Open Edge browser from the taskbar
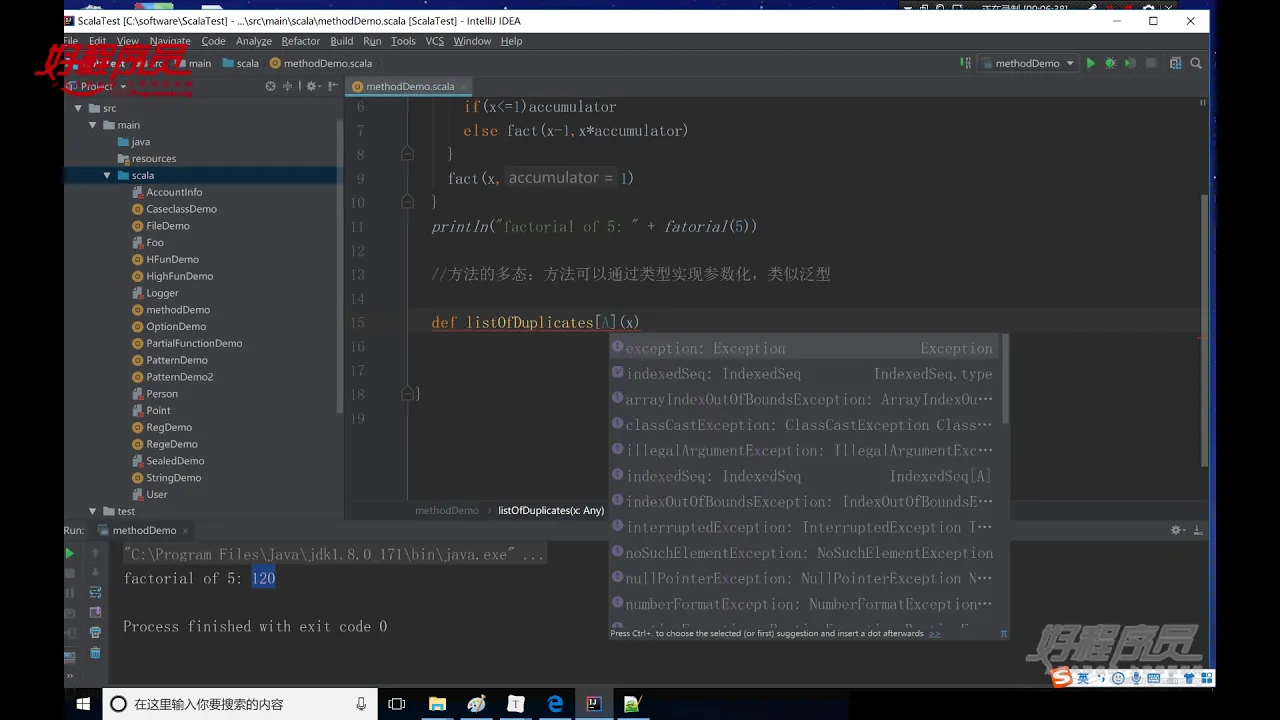 [555, 704]
